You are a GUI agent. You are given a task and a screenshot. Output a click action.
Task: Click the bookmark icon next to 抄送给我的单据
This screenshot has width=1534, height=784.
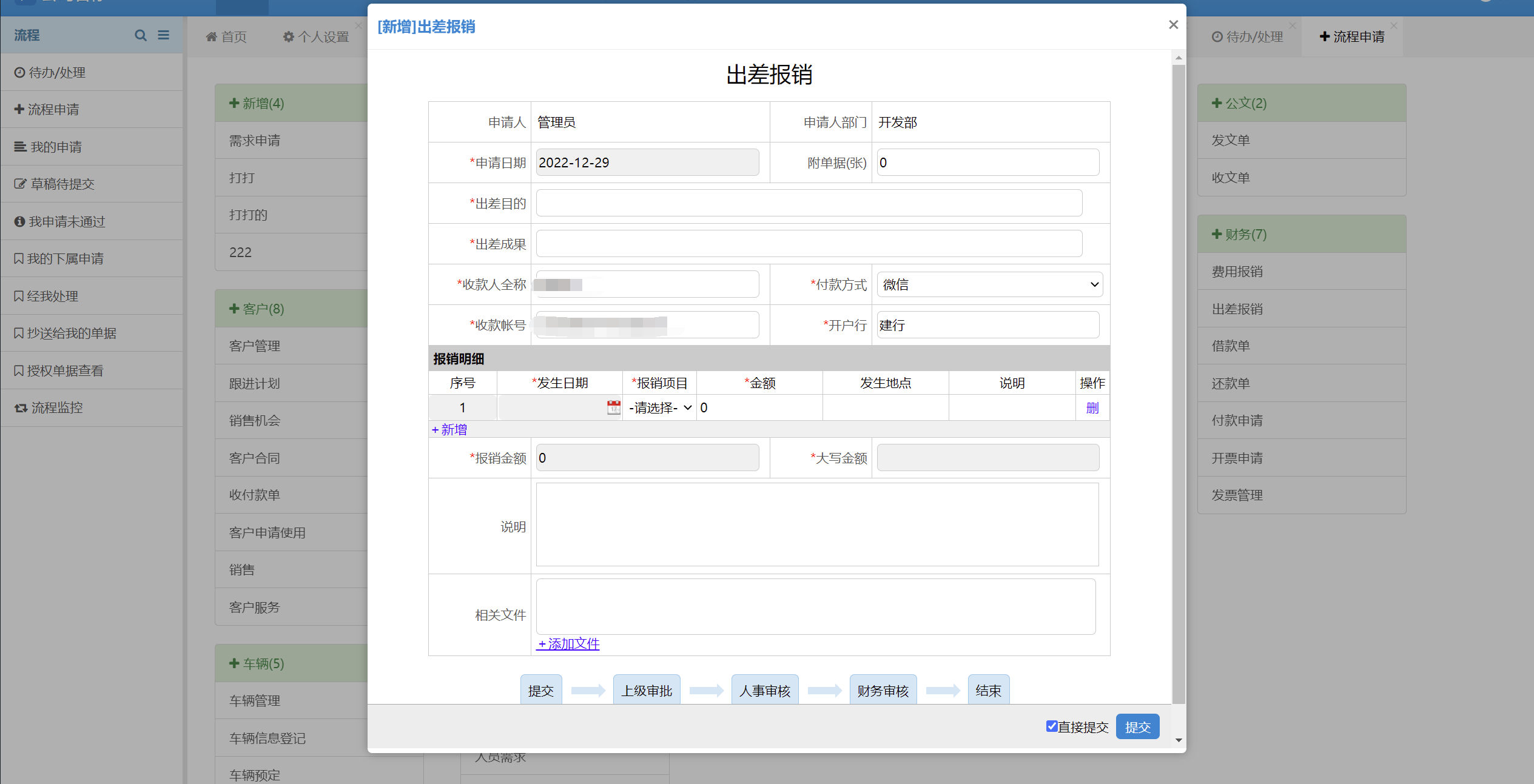19,333
